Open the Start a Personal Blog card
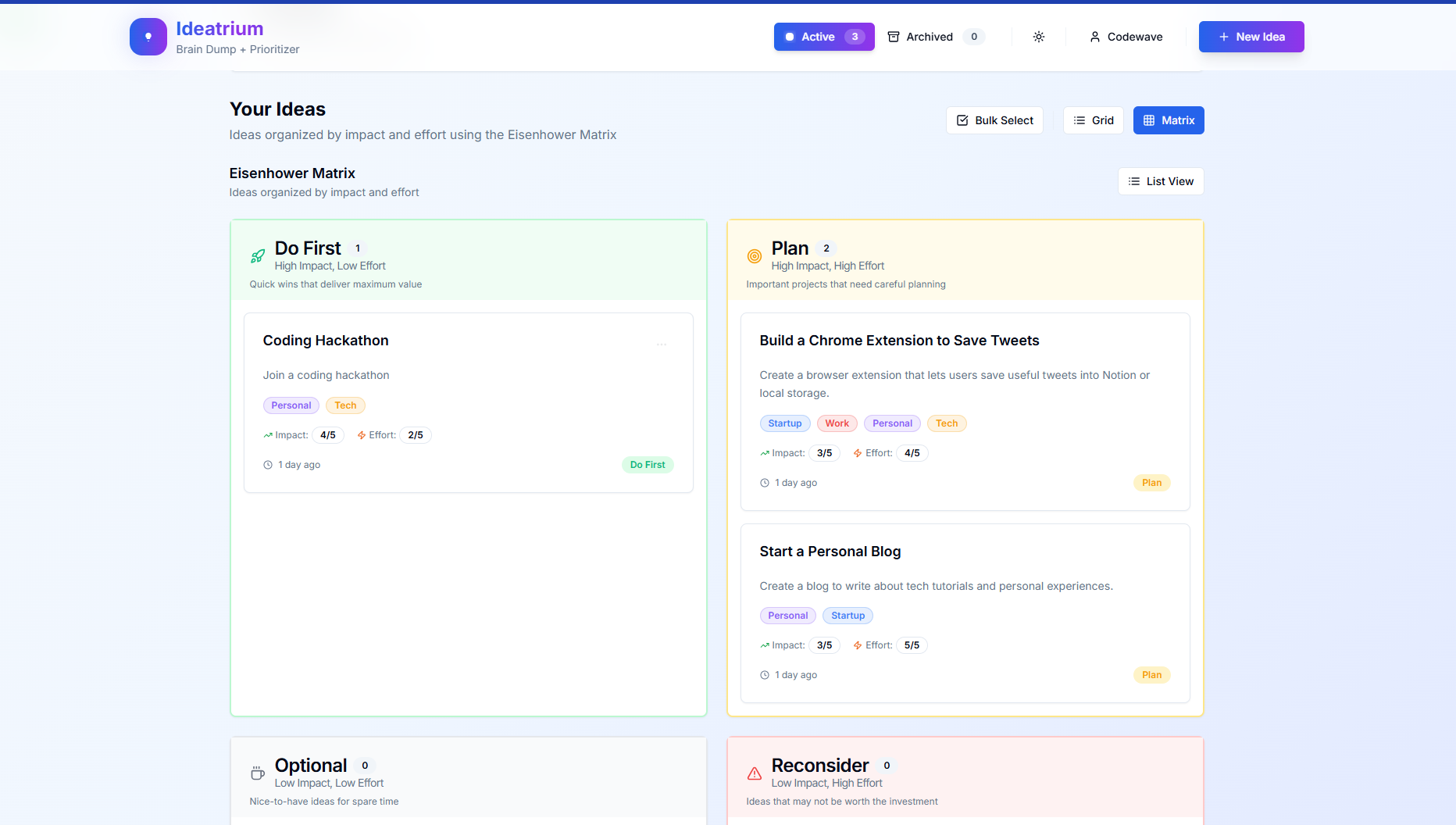 pos(965,613)
